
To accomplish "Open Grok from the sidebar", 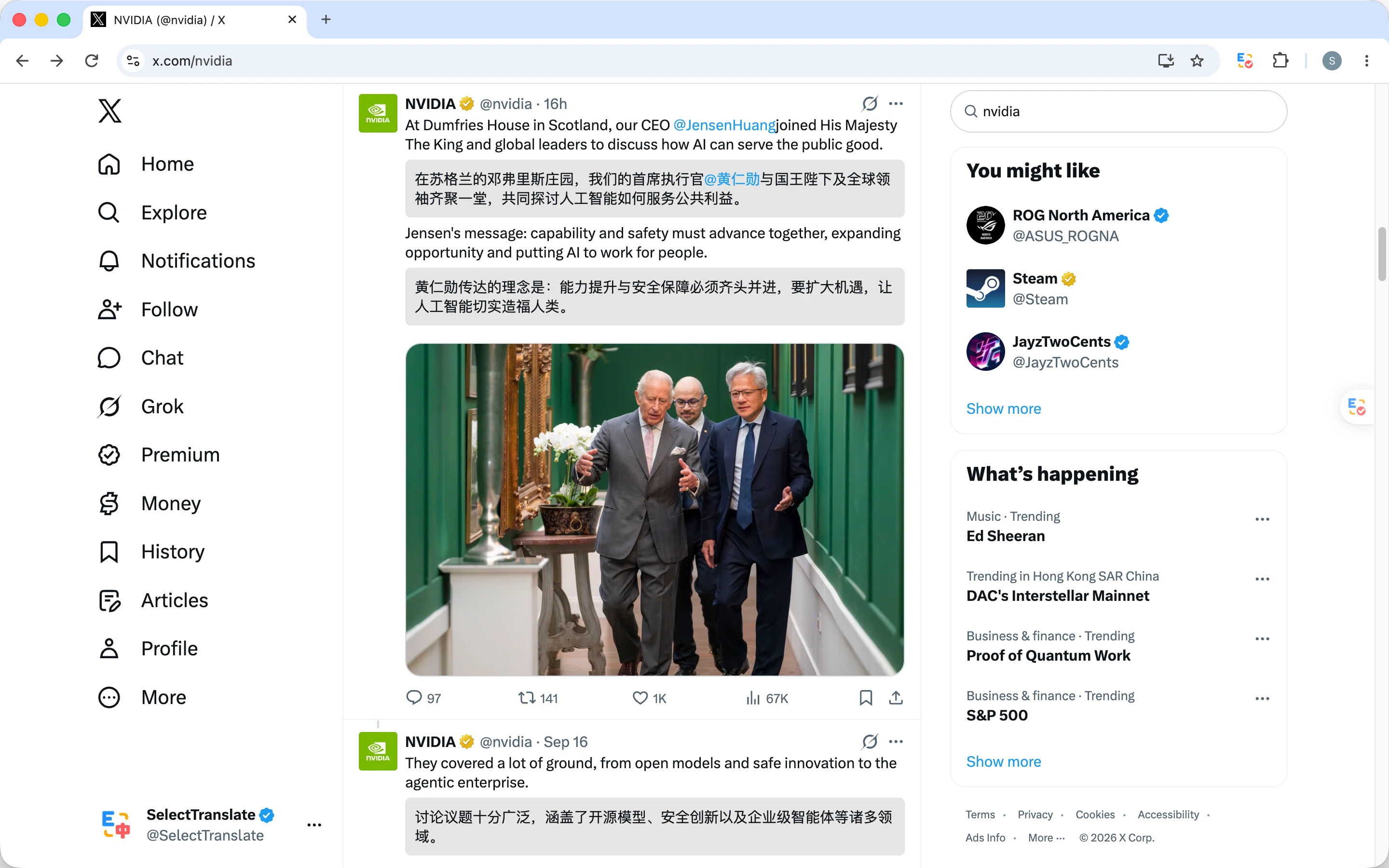I will (x=141, y=407).
